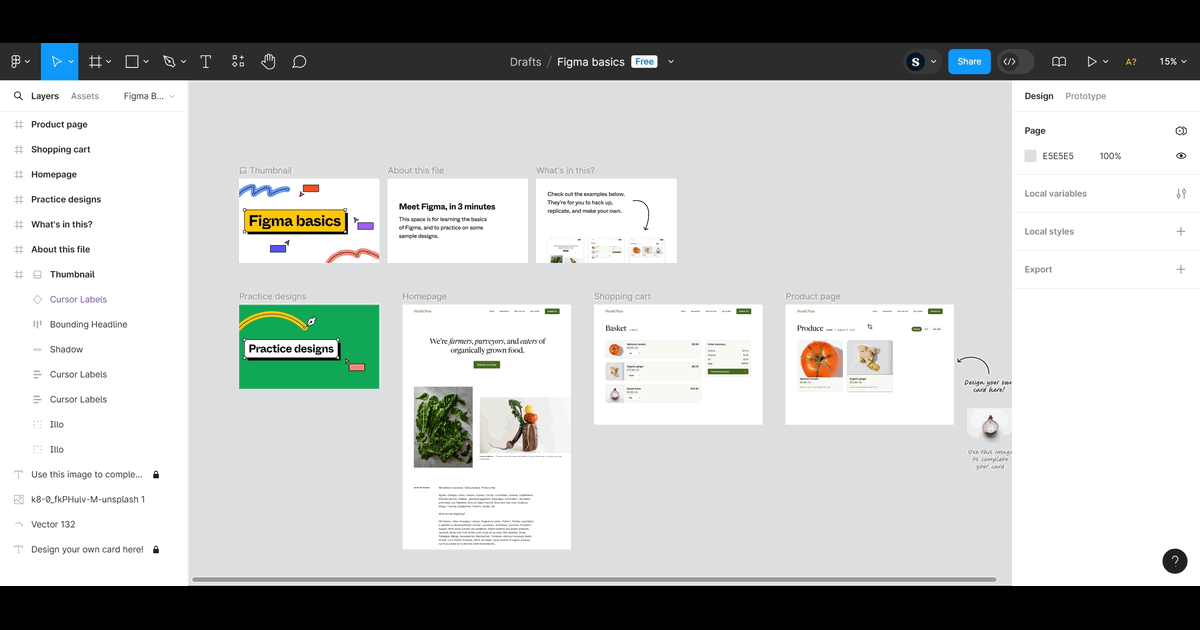Select the Pen tool

tap(169, 61)
